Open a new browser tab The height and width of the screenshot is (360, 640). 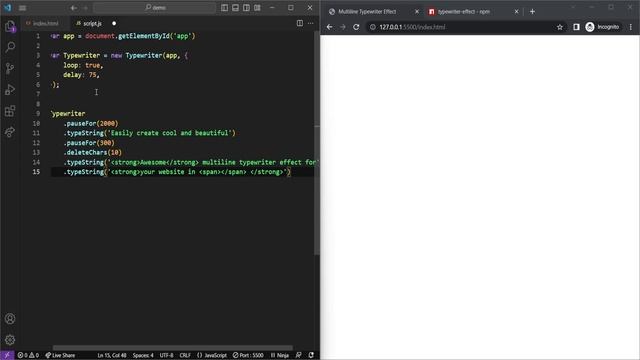tap(532, 11)
